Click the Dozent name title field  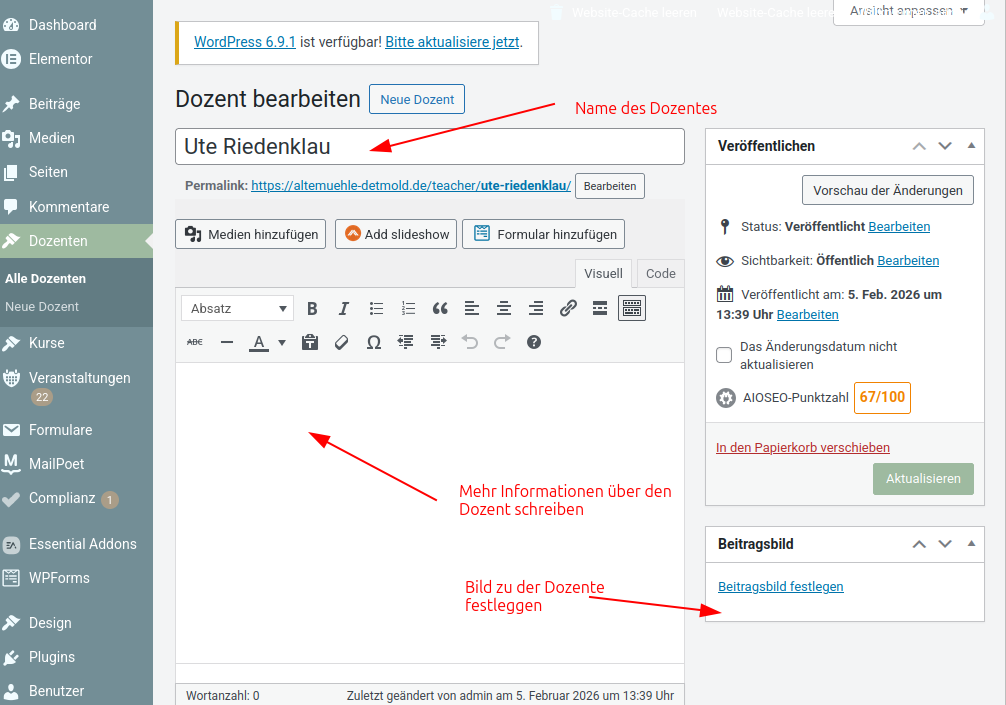pyautogui.click(x=429, y=147)
